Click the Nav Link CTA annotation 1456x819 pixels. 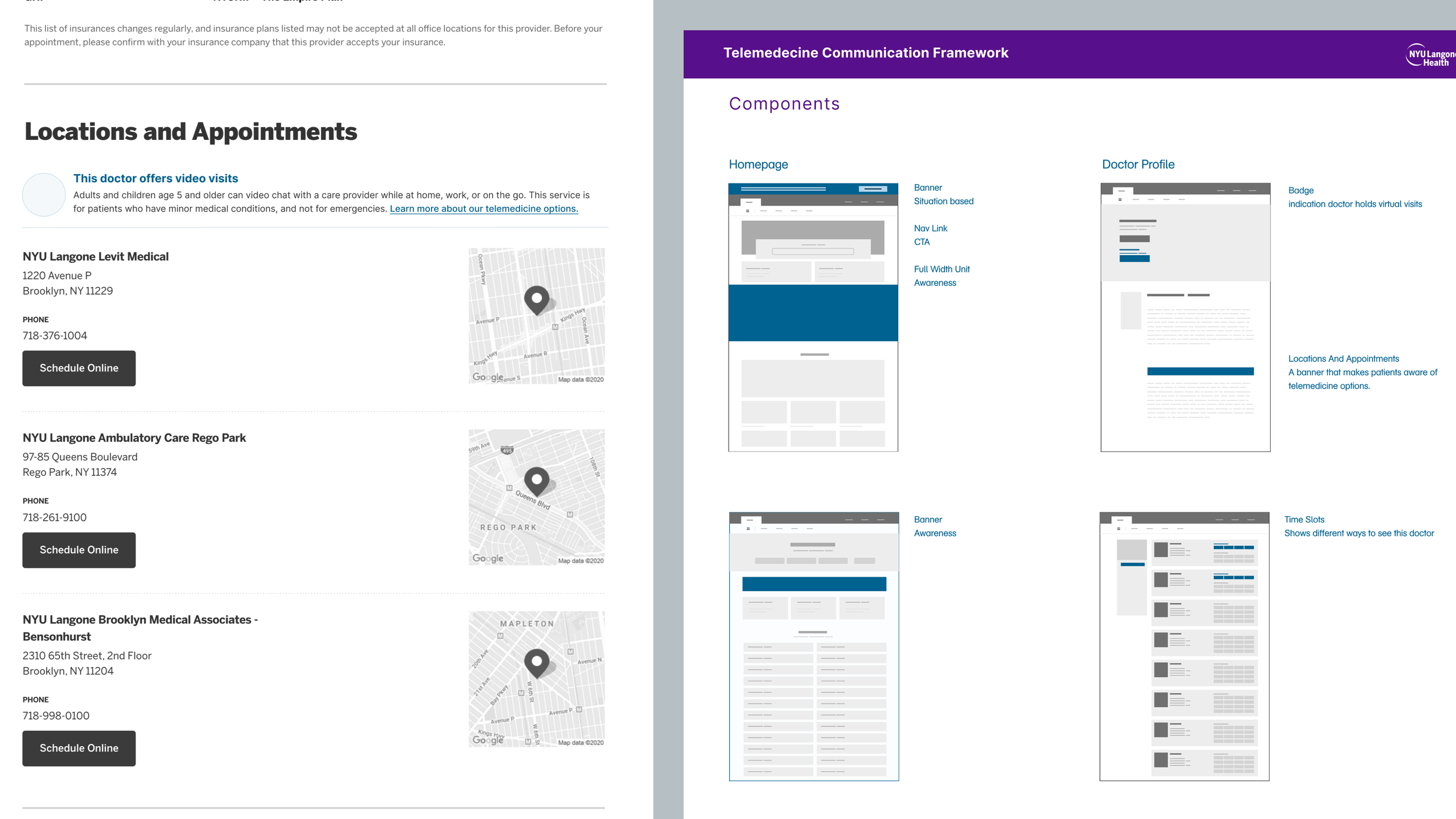(931, 235)
